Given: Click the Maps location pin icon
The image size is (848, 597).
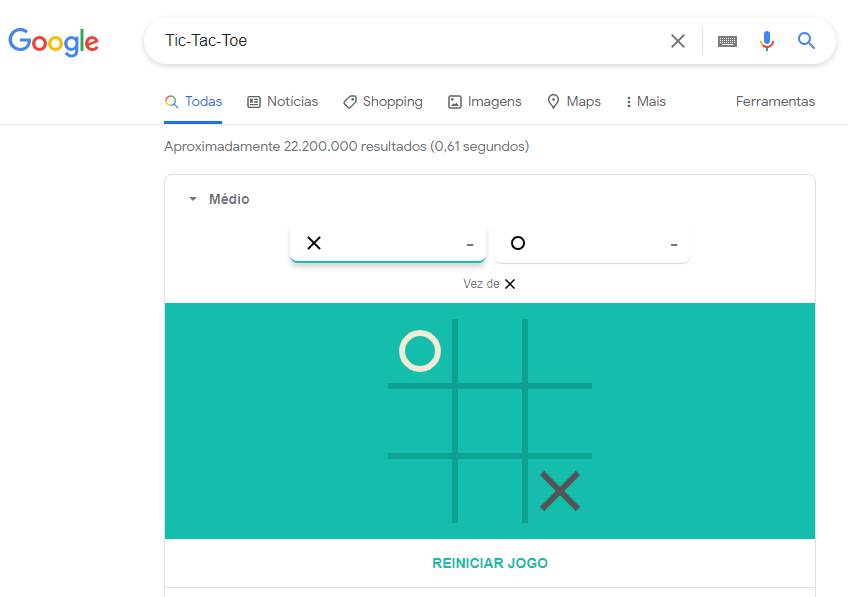Looking at the screenshot, I should pos(552,101).
